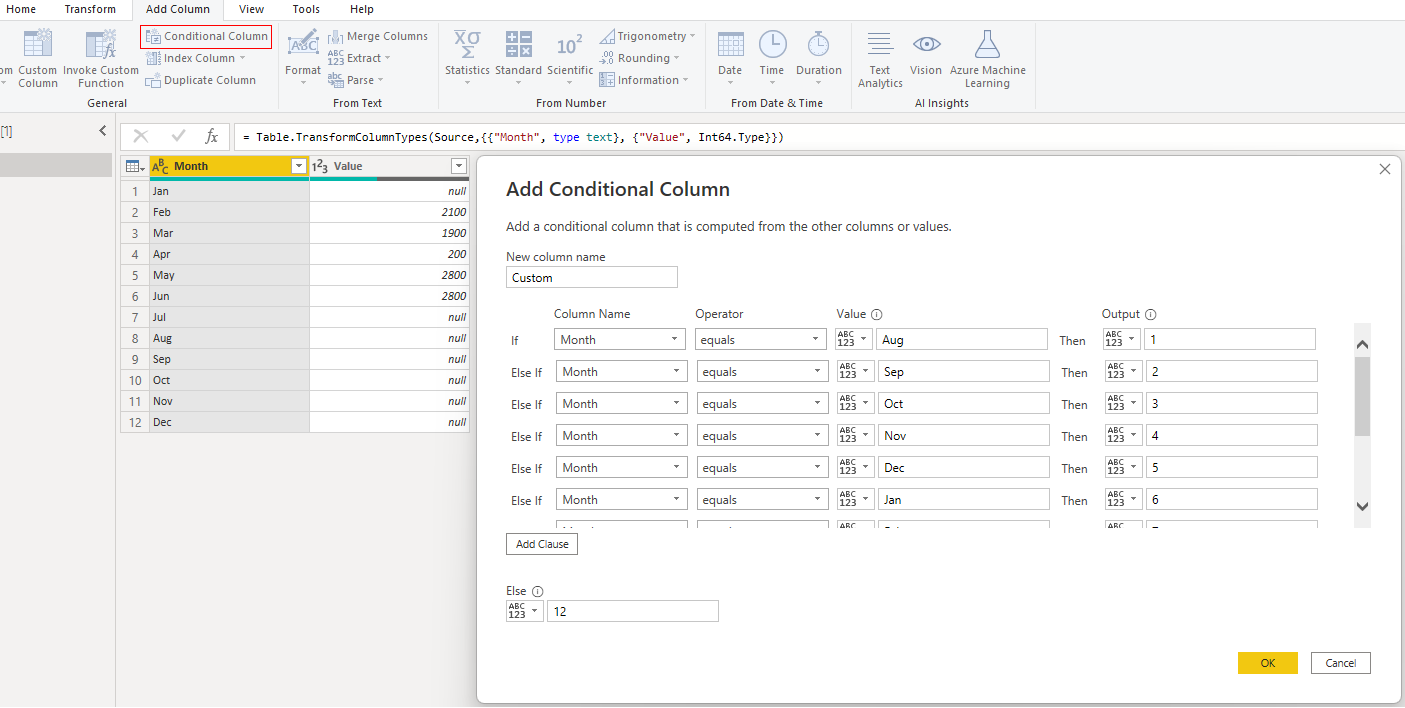The image size is (1405, 708).
Task: Open Column Name dropdown in the Sep row
Action: coord(622,372)
